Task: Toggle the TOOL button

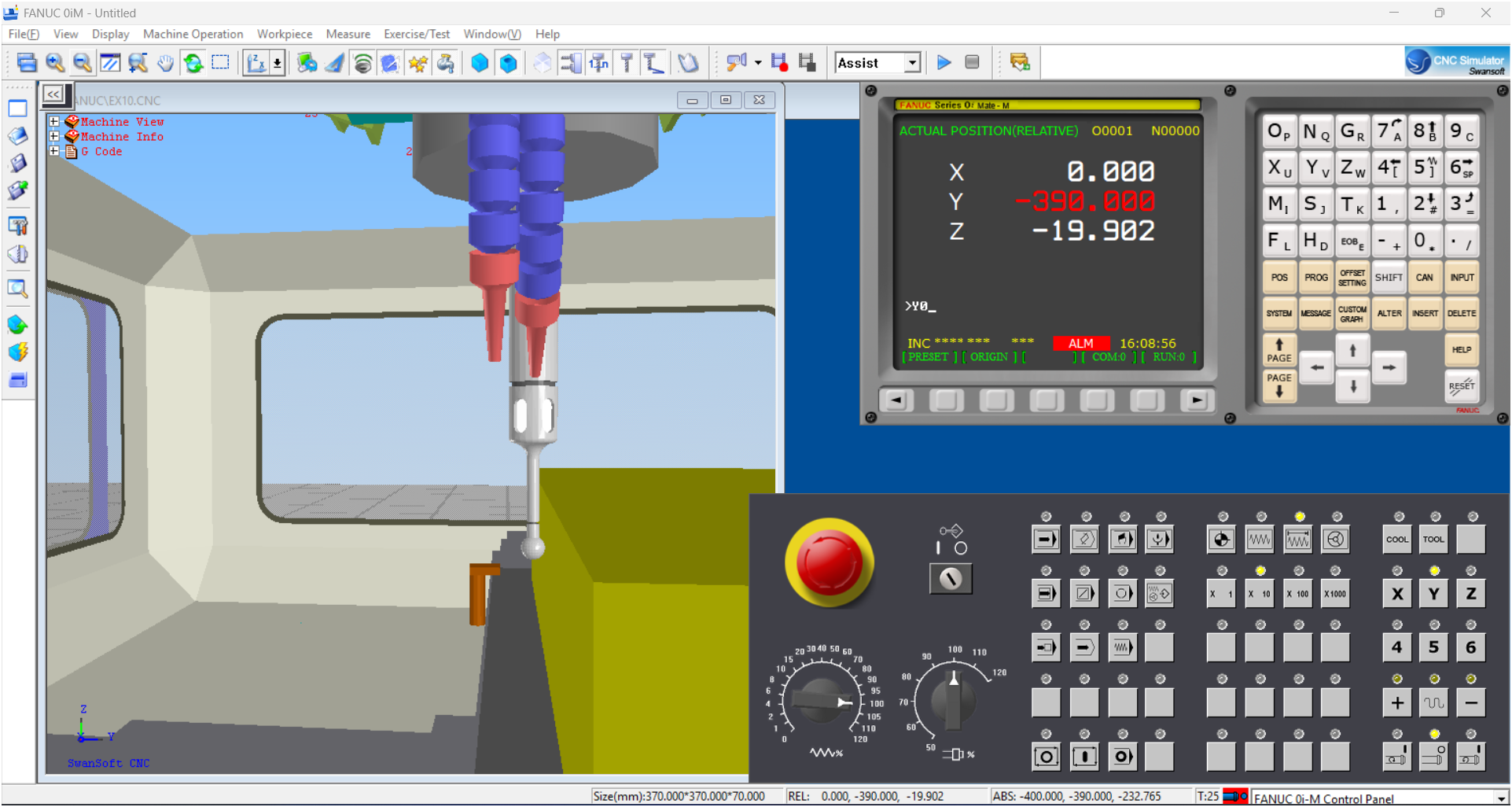Action: click(x=1434, y=540)
